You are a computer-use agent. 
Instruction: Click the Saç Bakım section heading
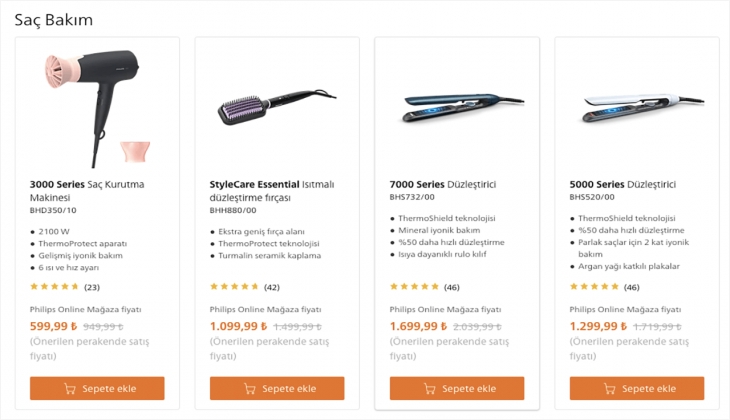click(x=53, y=20)
